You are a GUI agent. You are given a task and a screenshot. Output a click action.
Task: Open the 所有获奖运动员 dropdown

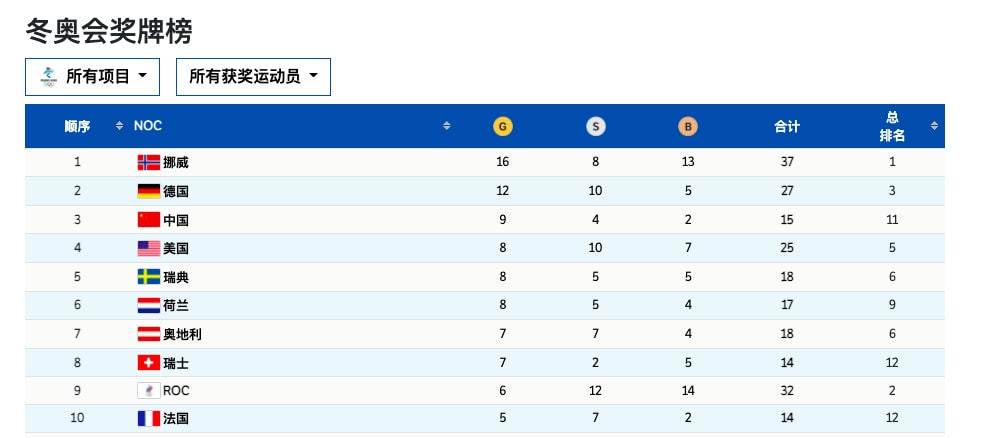[253, 76]
